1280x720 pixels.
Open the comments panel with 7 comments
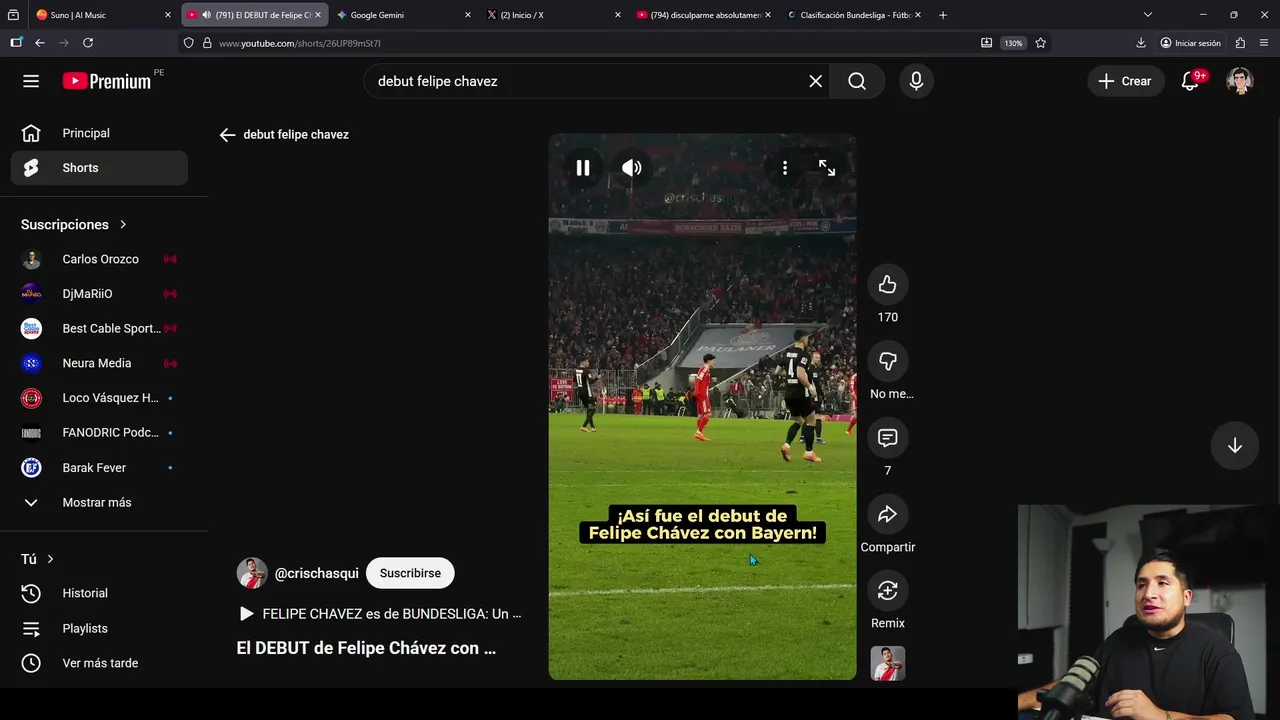pyautogui.click(x=887, y=438)
